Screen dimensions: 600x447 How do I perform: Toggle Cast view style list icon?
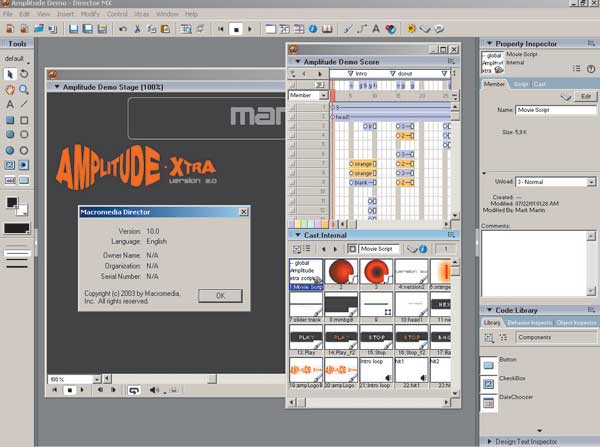tap(307, 249)
